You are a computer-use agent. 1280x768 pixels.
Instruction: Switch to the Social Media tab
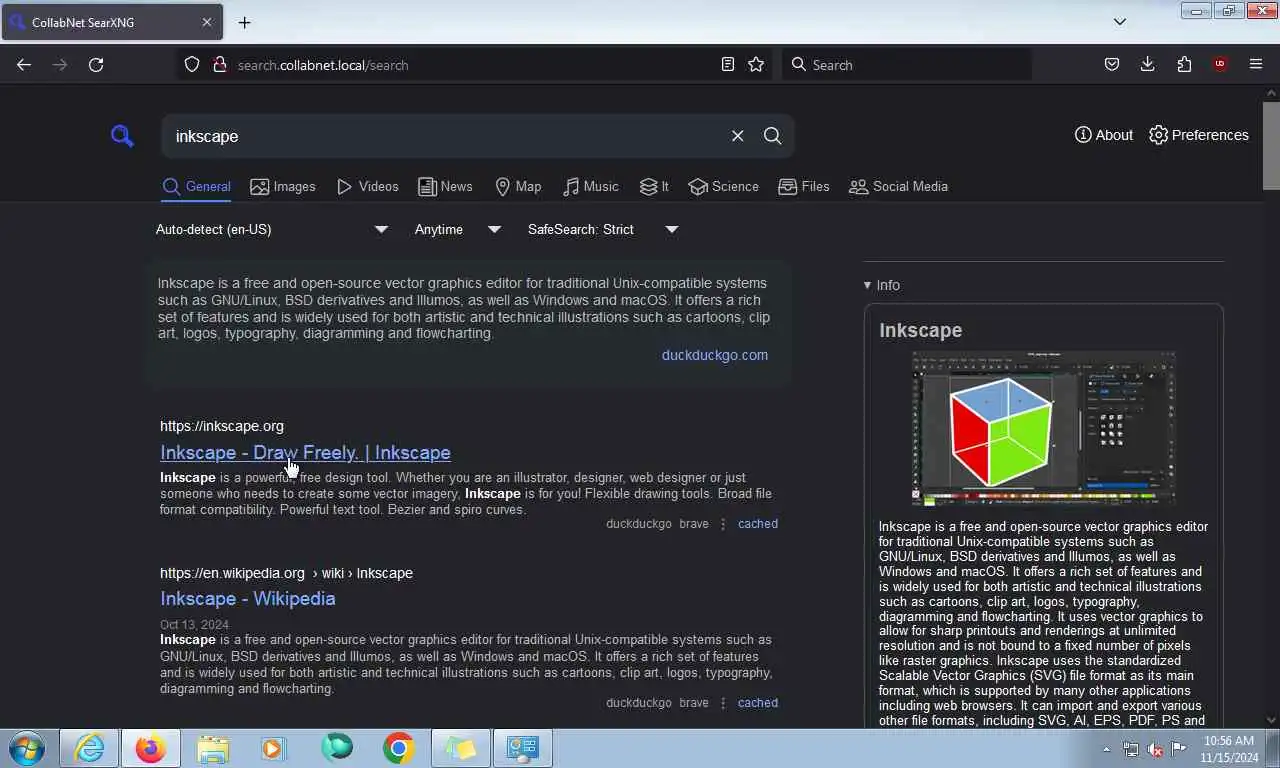[898, 187]
